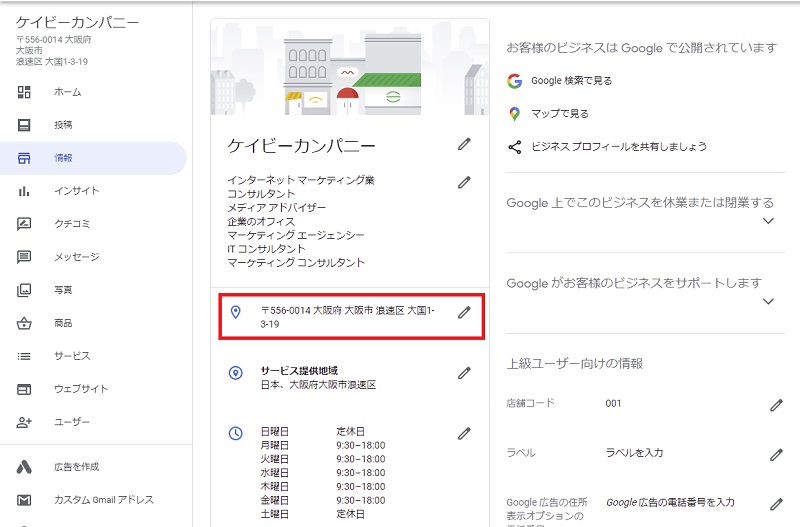Click マップで見る link
Screen dimensions: 800x527
coord(560,114)
